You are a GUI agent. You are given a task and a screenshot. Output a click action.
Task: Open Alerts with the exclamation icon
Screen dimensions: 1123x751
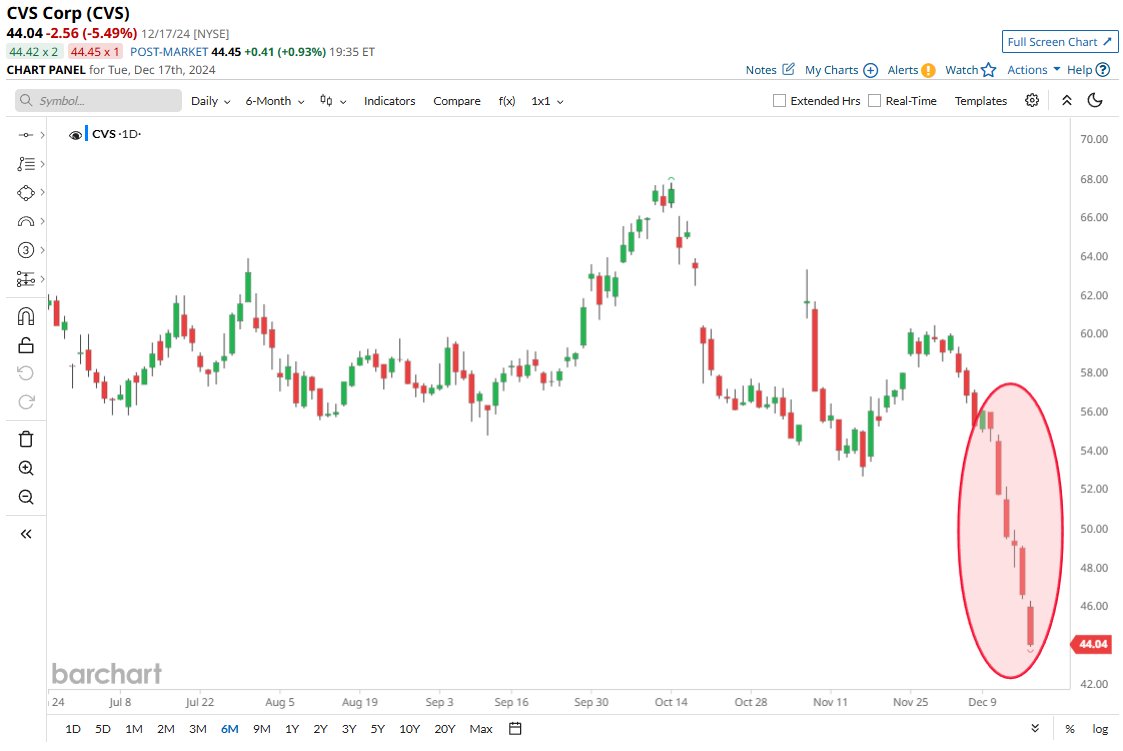tap(928, 69)
